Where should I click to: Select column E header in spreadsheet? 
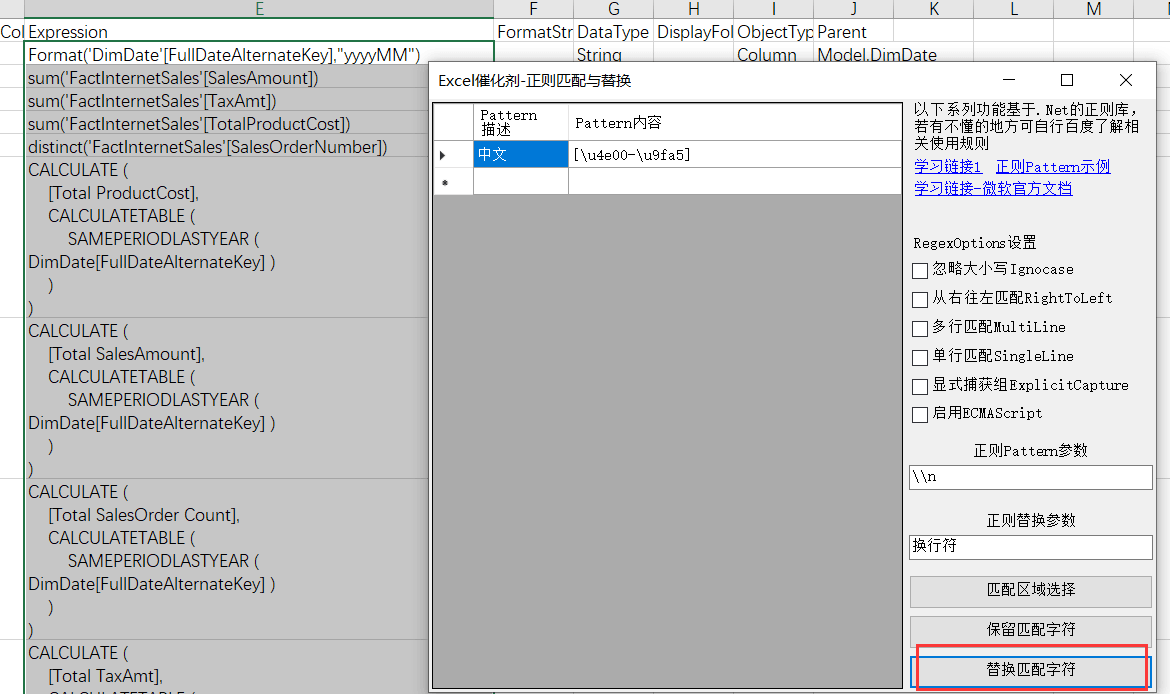click(x=259, y=9)
